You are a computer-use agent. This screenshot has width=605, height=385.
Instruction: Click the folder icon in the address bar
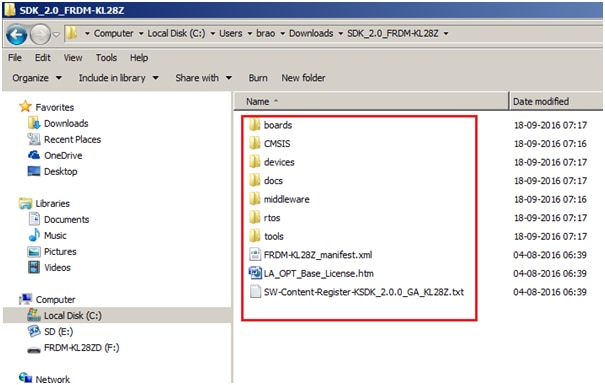point(71,33)
